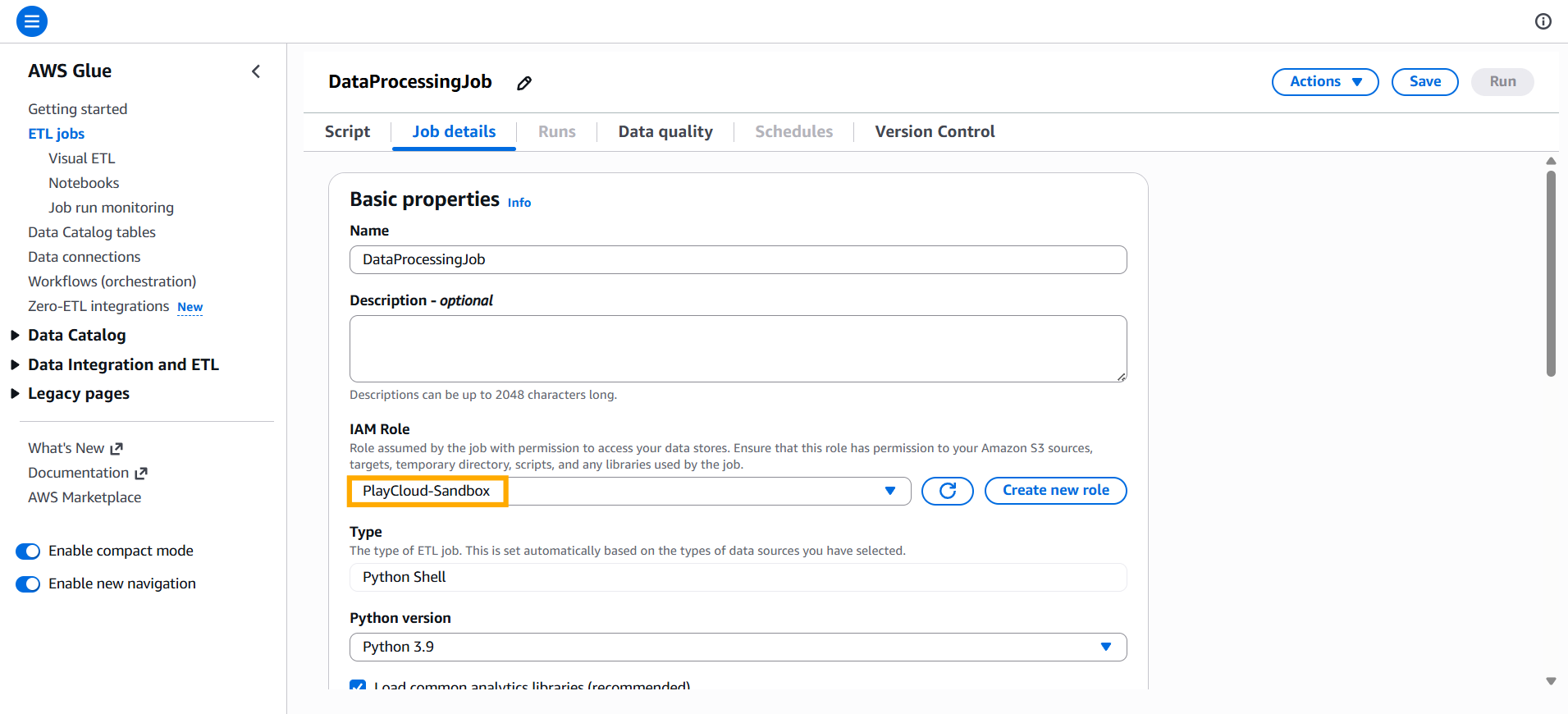This screenshot has width=1568, height=714.
Task: Click the Save button
Action: [1425, 82]
